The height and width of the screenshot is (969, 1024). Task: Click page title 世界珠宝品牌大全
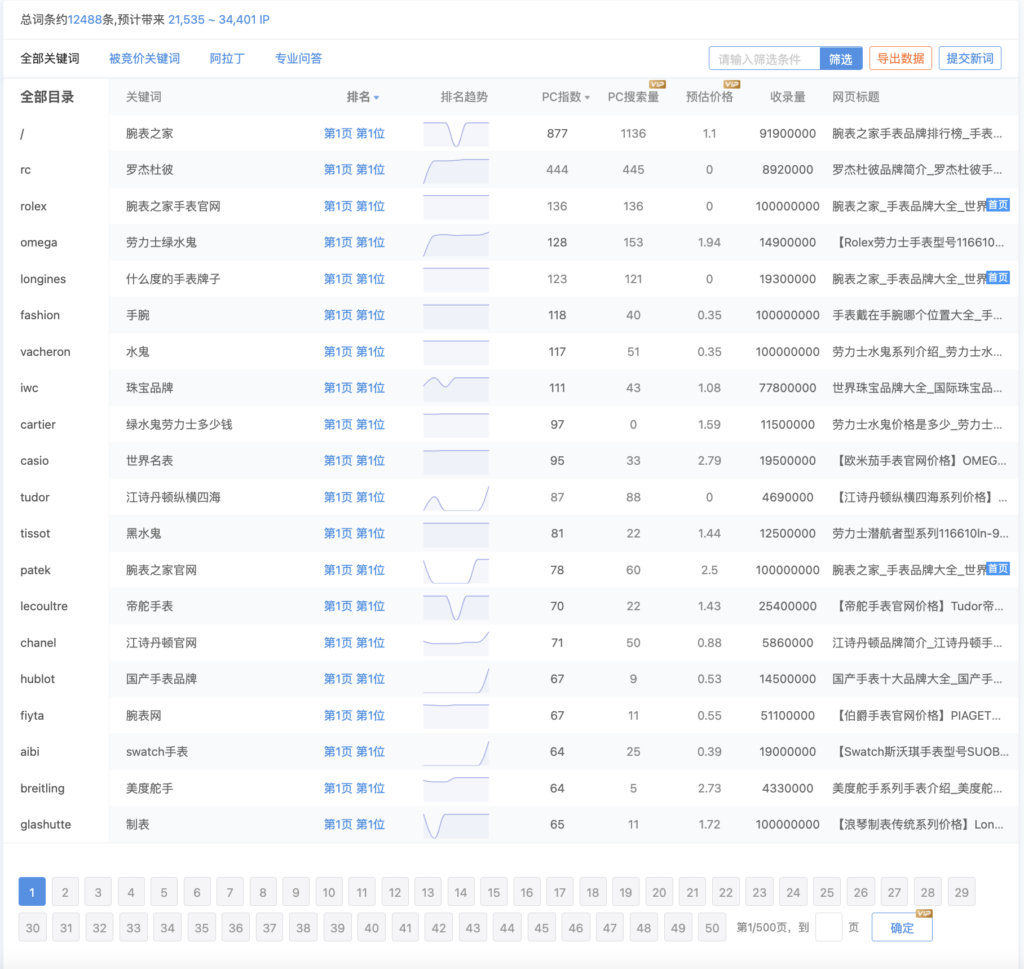(x=917, y=388)
